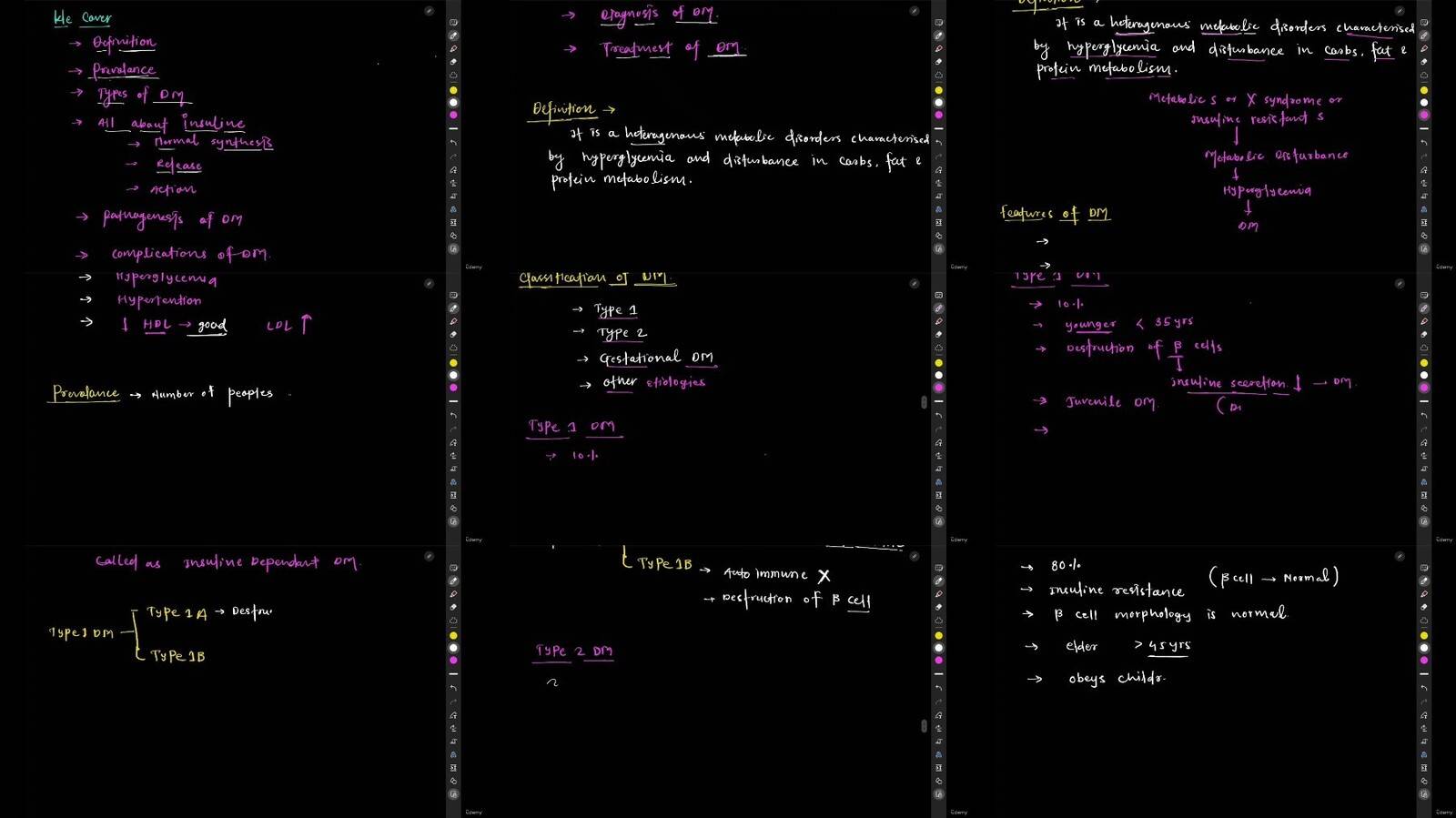Image resolution: width=1456 pixels, height=818 pixels.
Task: Click undo arrow in the top-center panel toolbar
Action: (x=938, y=143)
